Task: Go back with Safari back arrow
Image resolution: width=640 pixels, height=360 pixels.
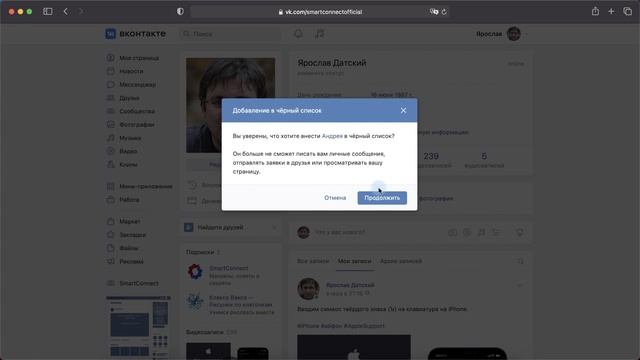Action: [x=66, y=11]
